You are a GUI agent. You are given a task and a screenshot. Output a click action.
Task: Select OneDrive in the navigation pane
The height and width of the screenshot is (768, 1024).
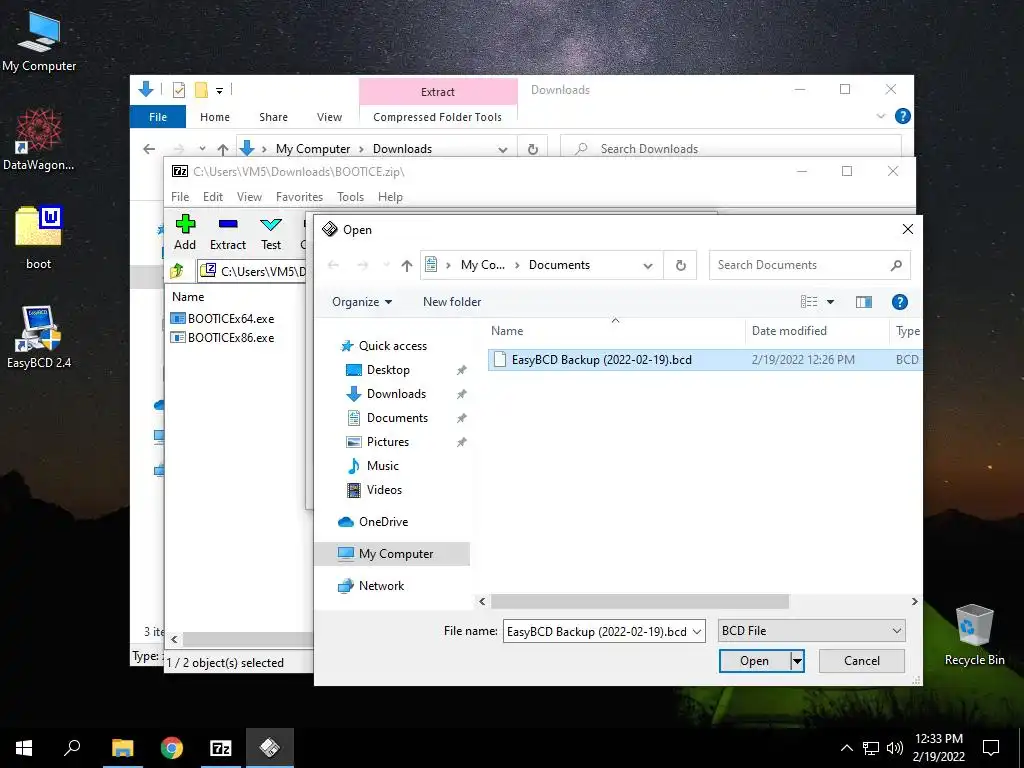pos(383,522)
